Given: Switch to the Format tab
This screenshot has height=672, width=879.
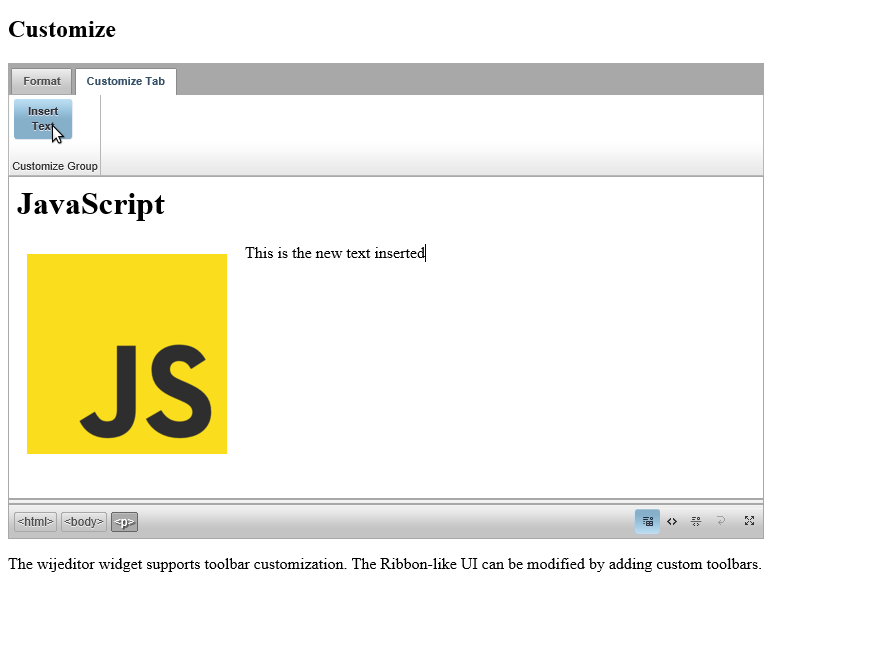Looking at the screenshot, I should pos(41,81).
